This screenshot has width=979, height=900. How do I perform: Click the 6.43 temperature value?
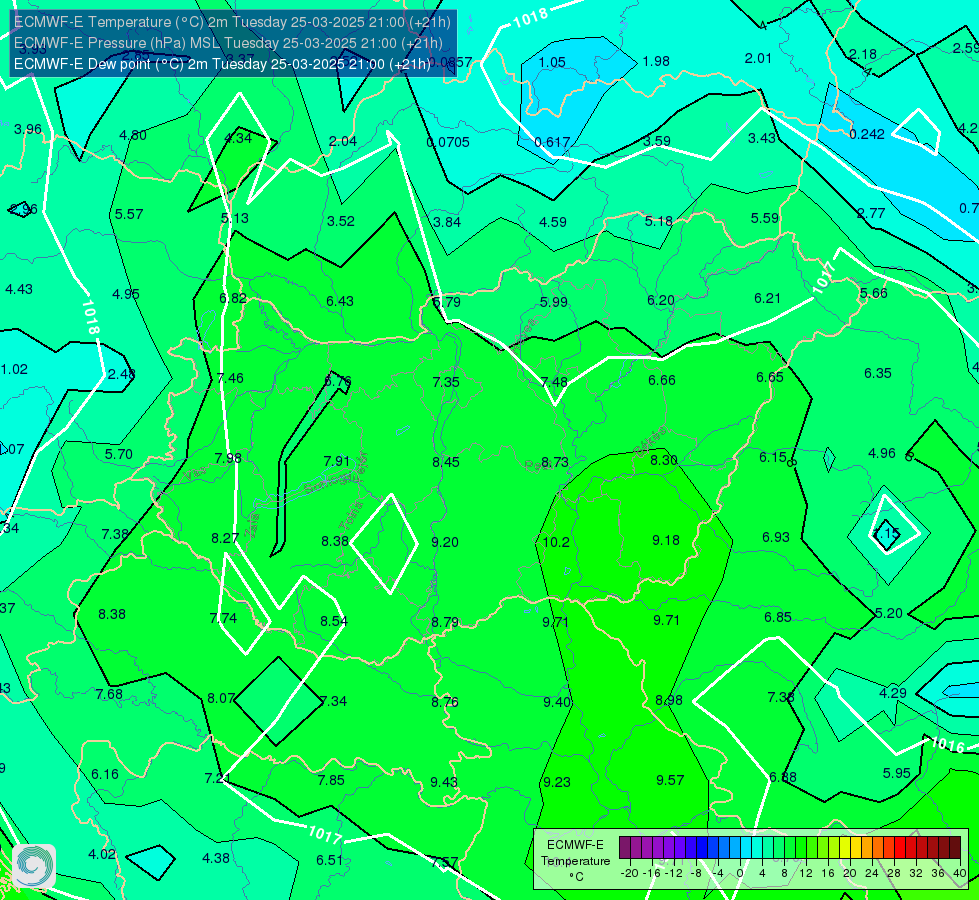pyautogui.click(x=340, y=302)
